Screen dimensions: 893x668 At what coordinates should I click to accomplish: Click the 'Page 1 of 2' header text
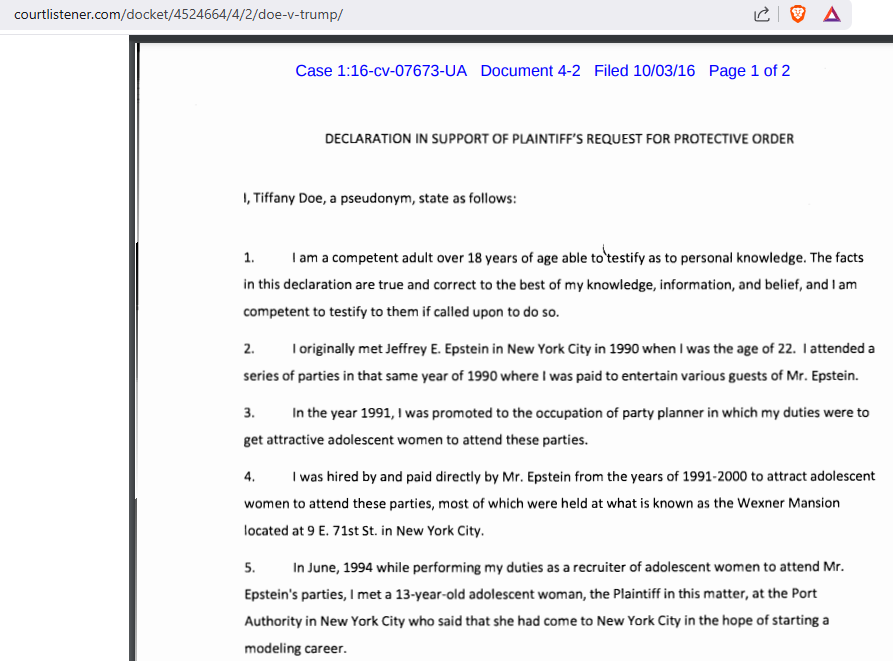coord(749,71)
